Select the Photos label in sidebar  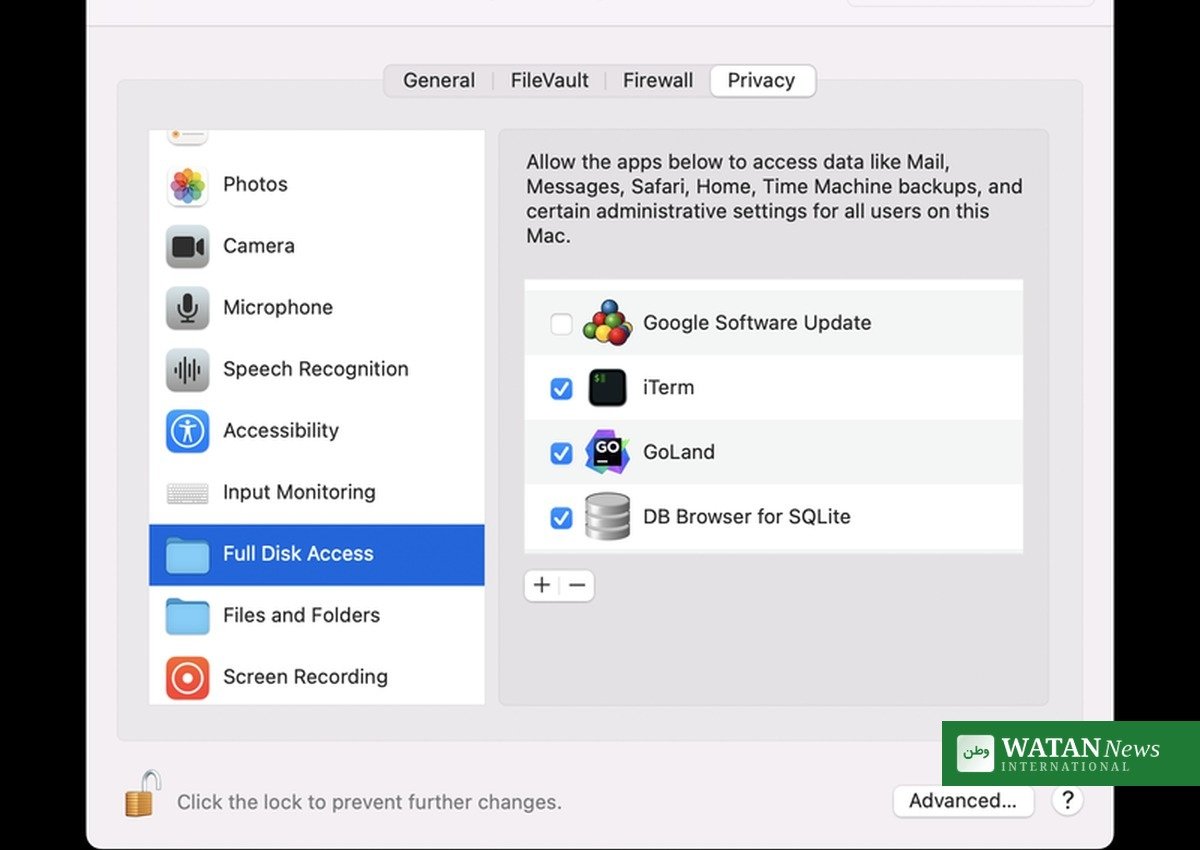point(255,184)
